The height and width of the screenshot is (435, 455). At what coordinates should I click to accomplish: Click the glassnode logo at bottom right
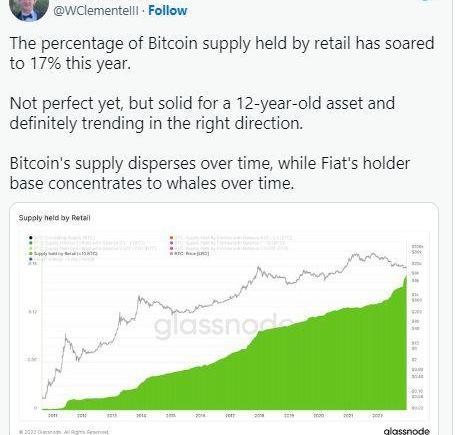pyautogui.click(x=406, y=431)
